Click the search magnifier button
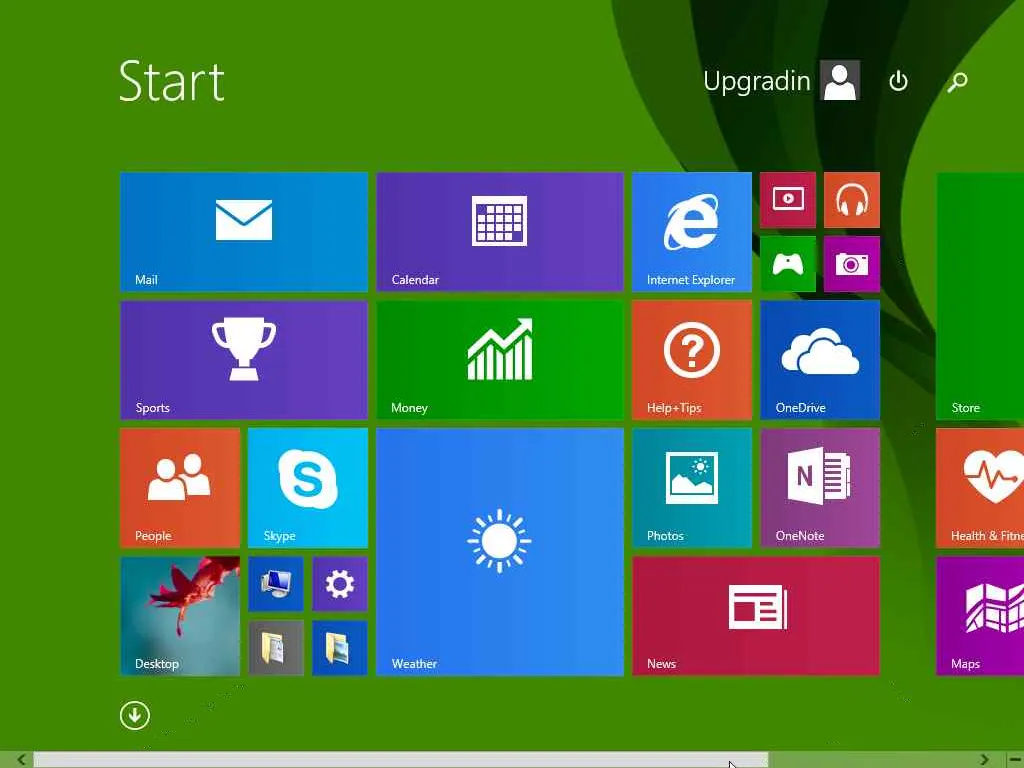 (957, 81)
